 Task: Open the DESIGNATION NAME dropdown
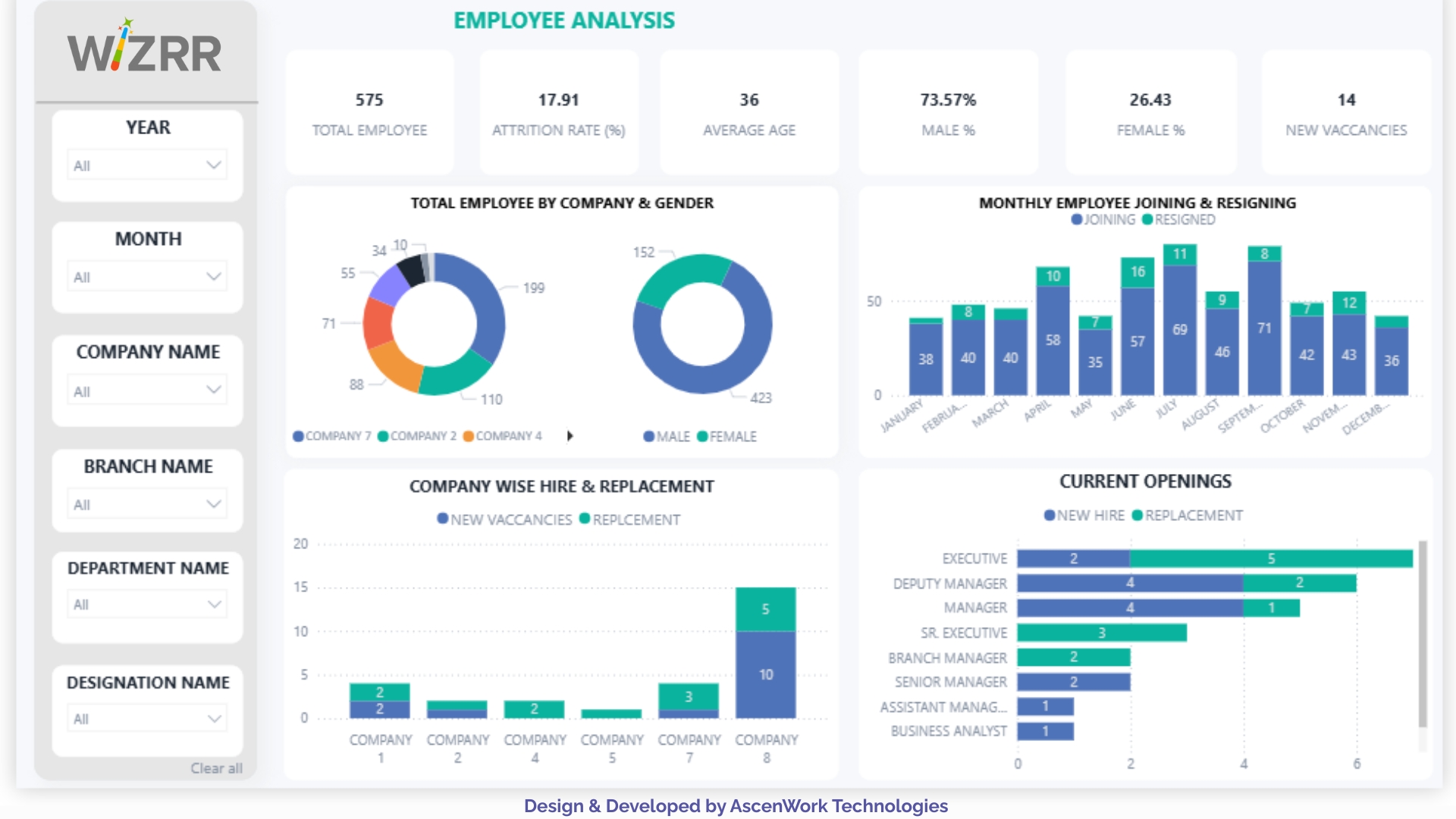point(147,718)
